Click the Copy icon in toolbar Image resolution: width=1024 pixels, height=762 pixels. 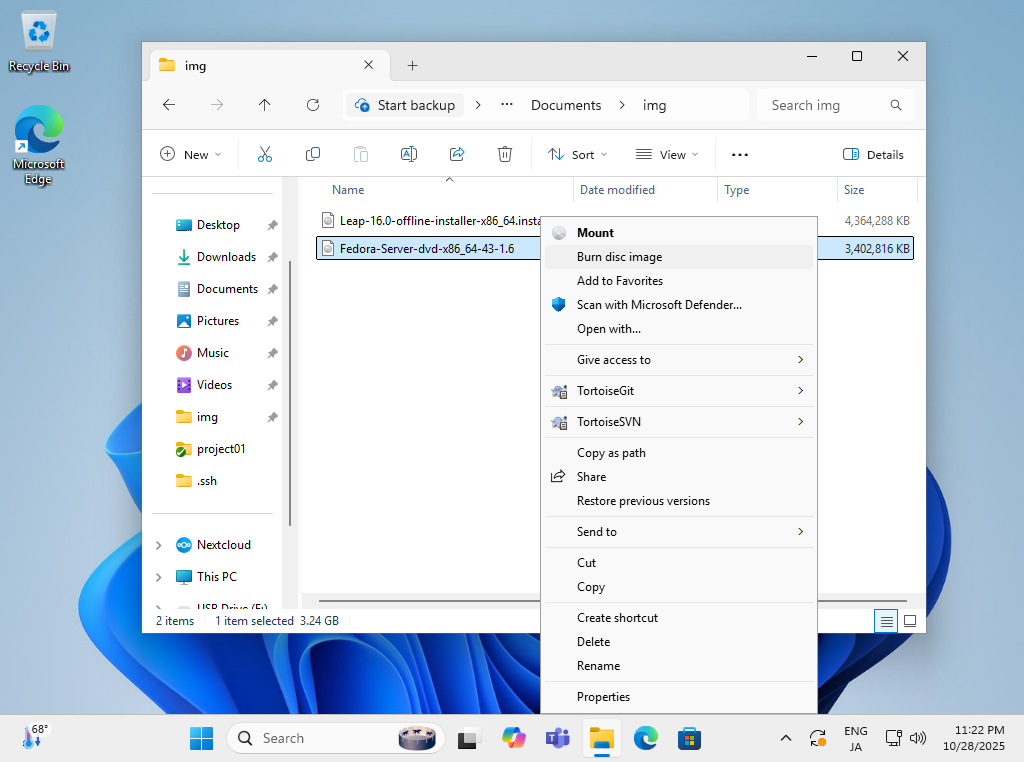tap(313, 154)
